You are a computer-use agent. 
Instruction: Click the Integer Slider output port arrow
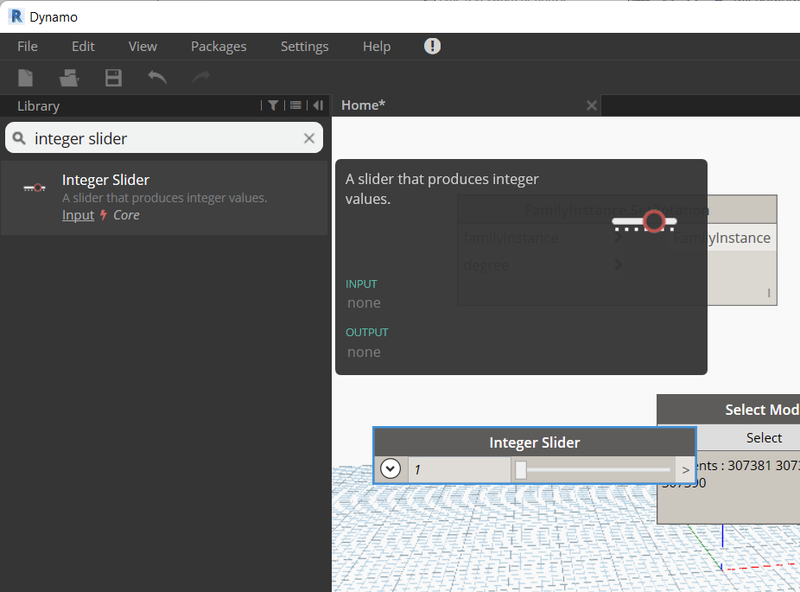pyautogui.click(x=685, y=470)
